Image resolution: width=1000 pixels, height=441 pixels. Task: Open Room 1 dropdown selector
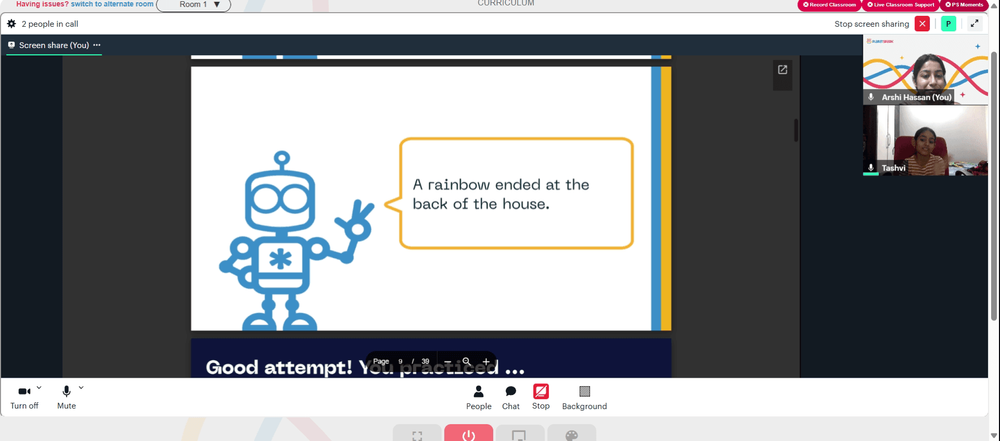(194, 4)
